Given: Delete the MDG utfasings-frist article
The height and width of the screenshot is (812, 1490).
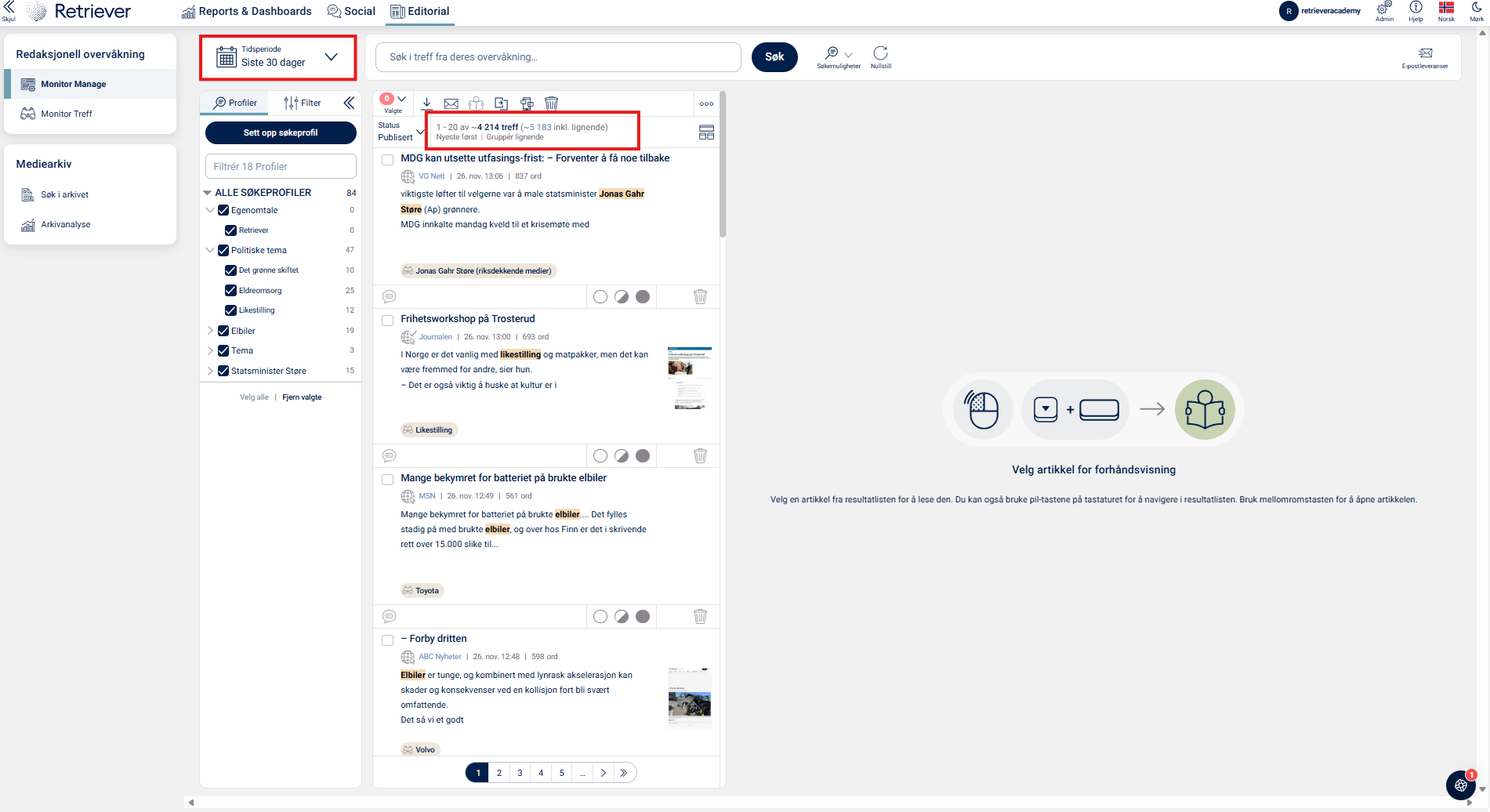Looking at the screenshot, I should tap(701, 296).
